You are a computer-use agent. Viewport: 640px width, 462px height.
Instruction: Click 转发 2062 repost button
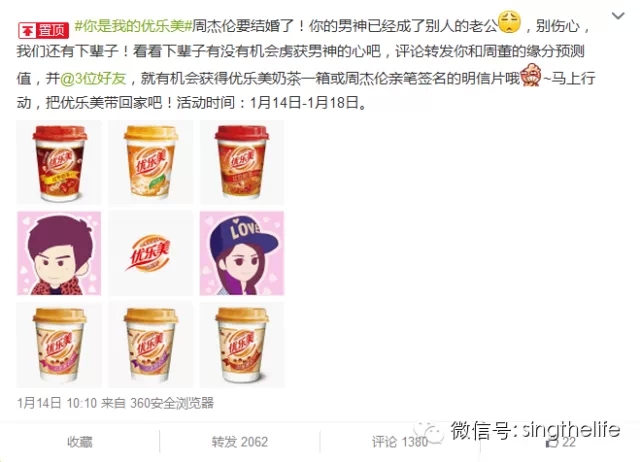point(240,442)
